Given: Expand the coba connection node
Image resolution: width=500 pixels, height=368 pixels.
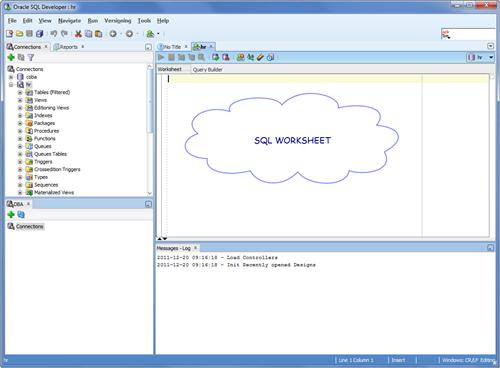Looking at the screenshot, I should (x=11, y=77).
